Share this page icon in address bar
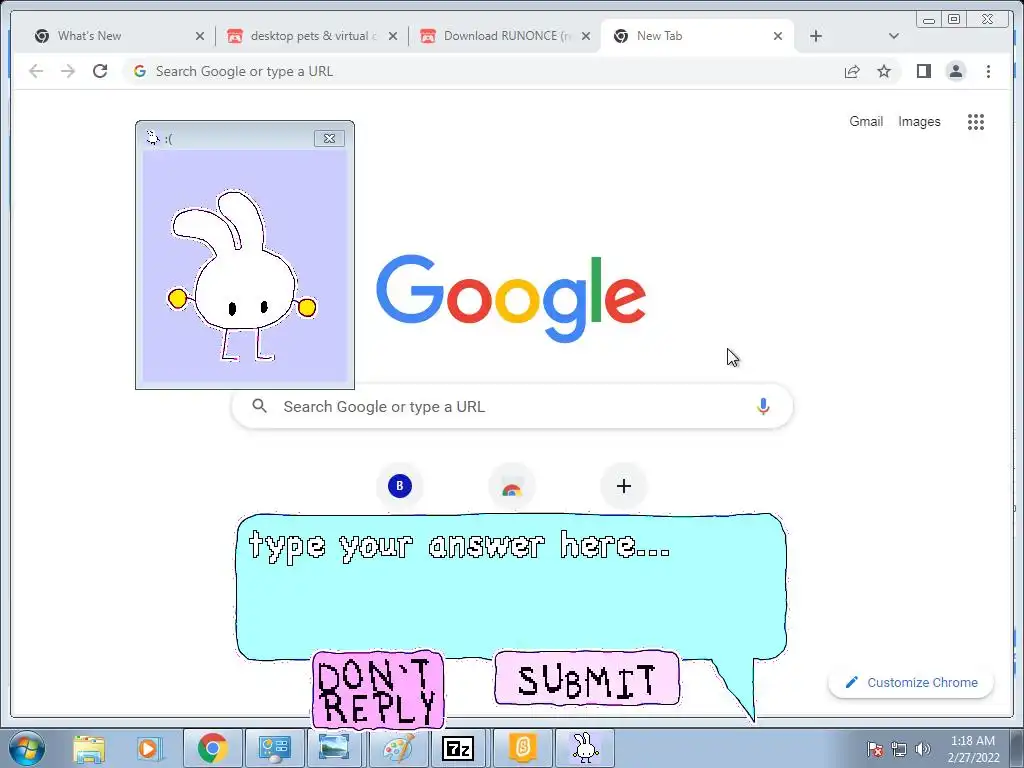Screen dimensions: 1024x768 click(x=852, y=71)
